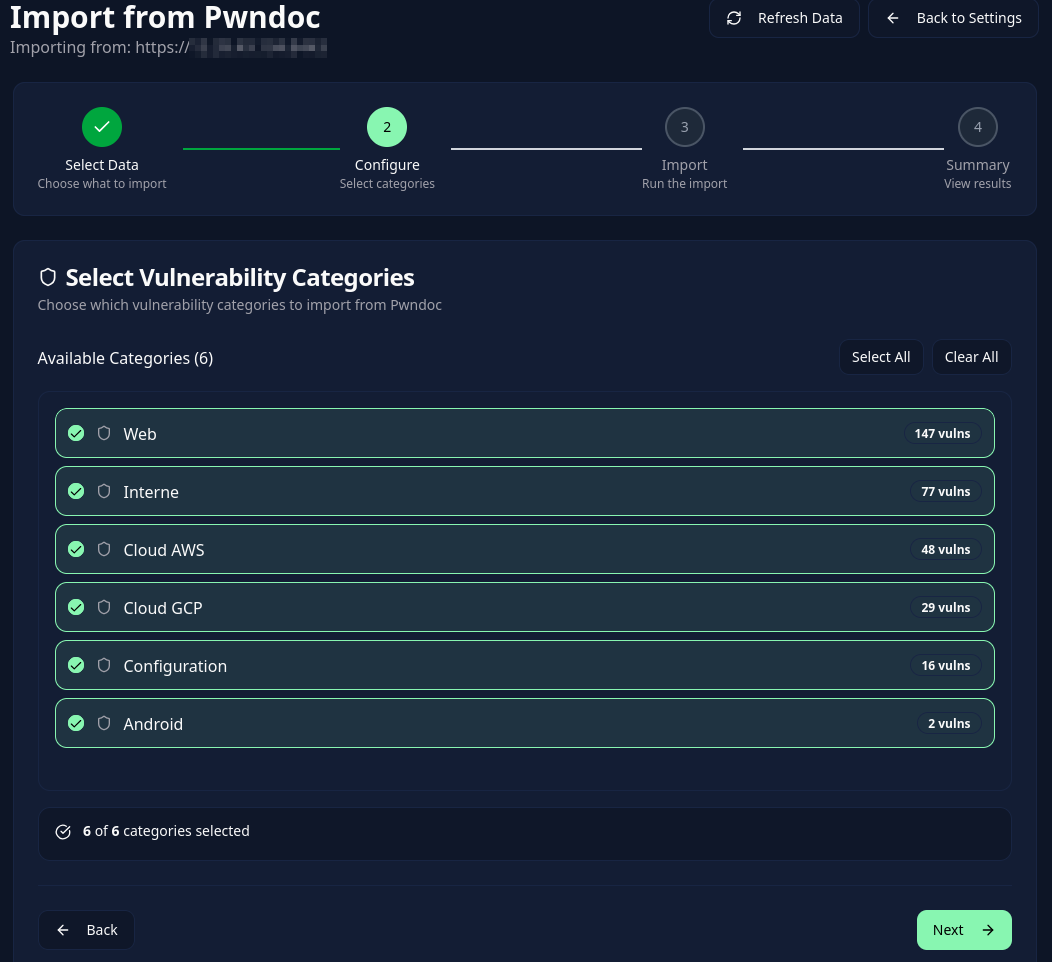Viewport: 1052px width, 962px height.
Task: Click the Back to Settings label
Action: pos(969,18)
